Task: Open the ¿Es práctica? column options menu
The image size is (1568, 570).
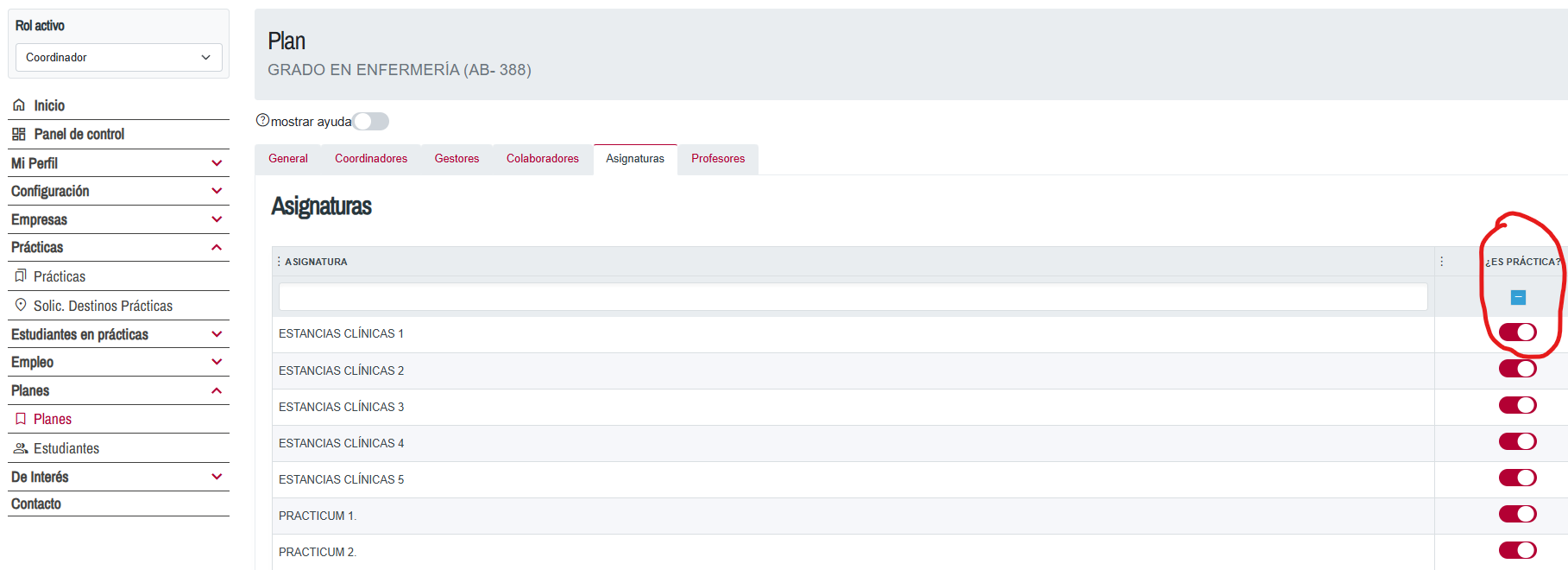Action: [x=1441, y=262]
